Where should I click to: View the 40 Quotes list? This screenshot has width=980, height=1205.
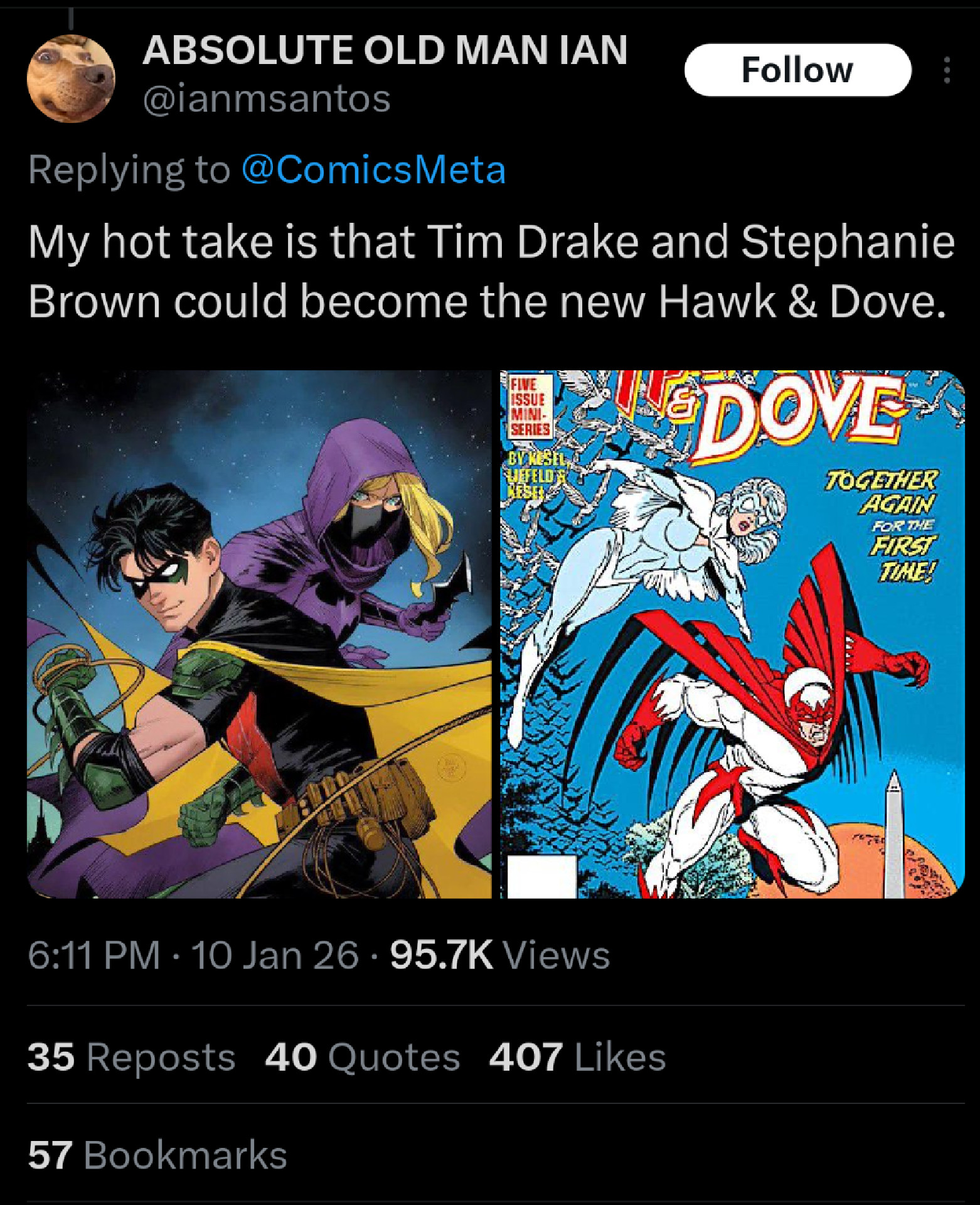point(362,1057)
